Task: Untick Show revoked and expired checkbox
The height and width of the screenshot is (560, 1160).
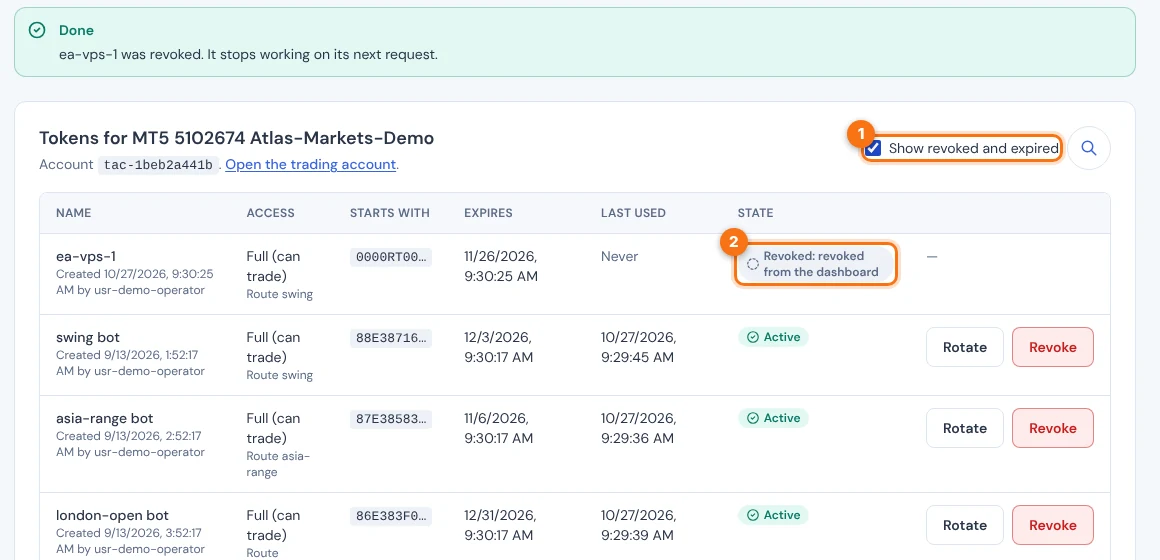Action: tap(874, 148)
